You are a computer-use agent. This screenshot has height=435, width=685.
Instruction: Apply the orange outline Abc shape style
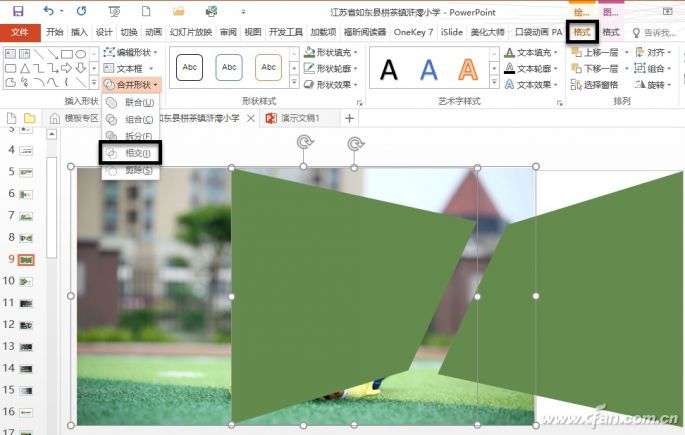click(268, 67)
